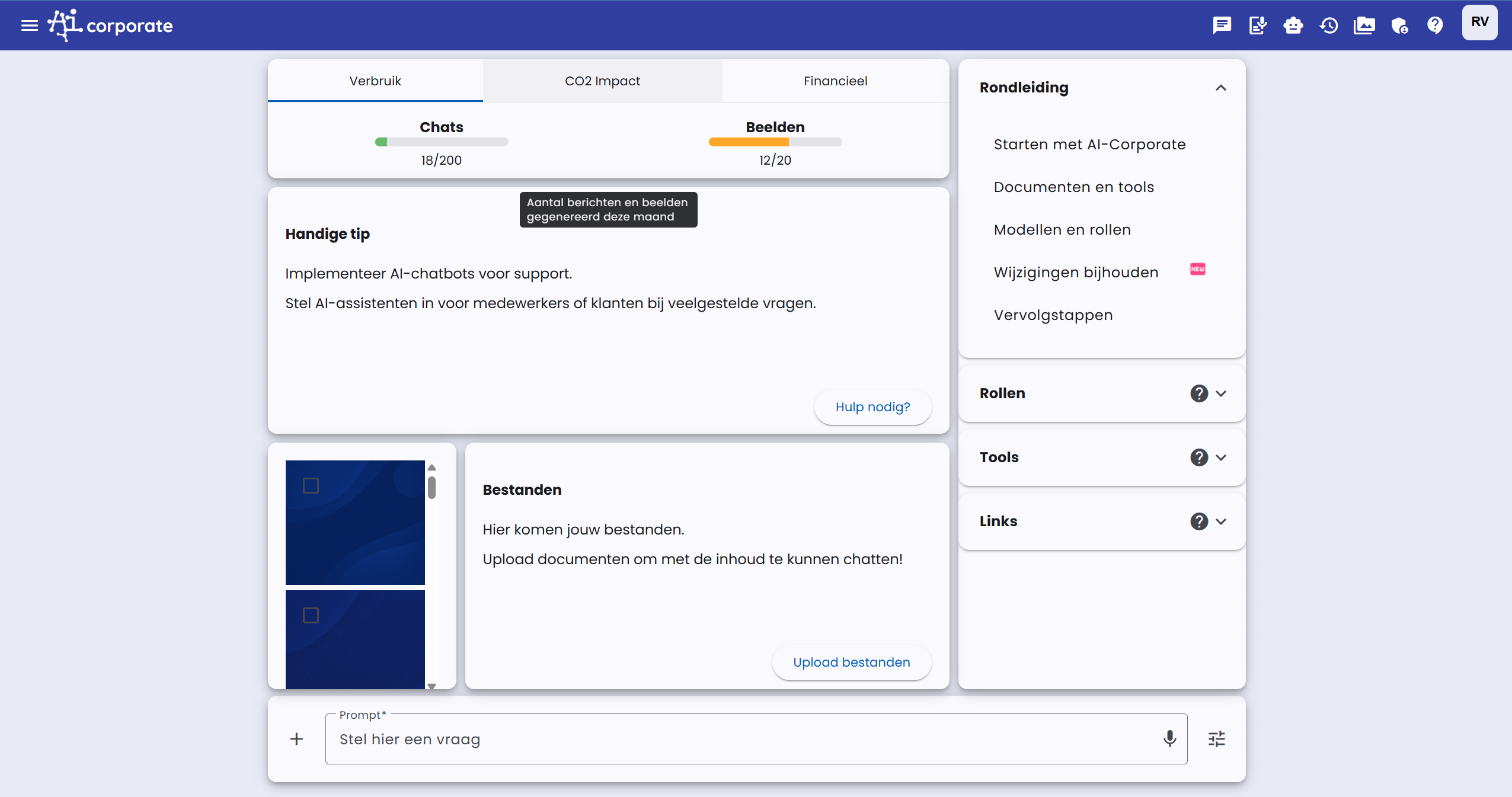Open prompt settings sliders icon
This screenshot has width=1512, height=797.
click(x=1216, y=738)
